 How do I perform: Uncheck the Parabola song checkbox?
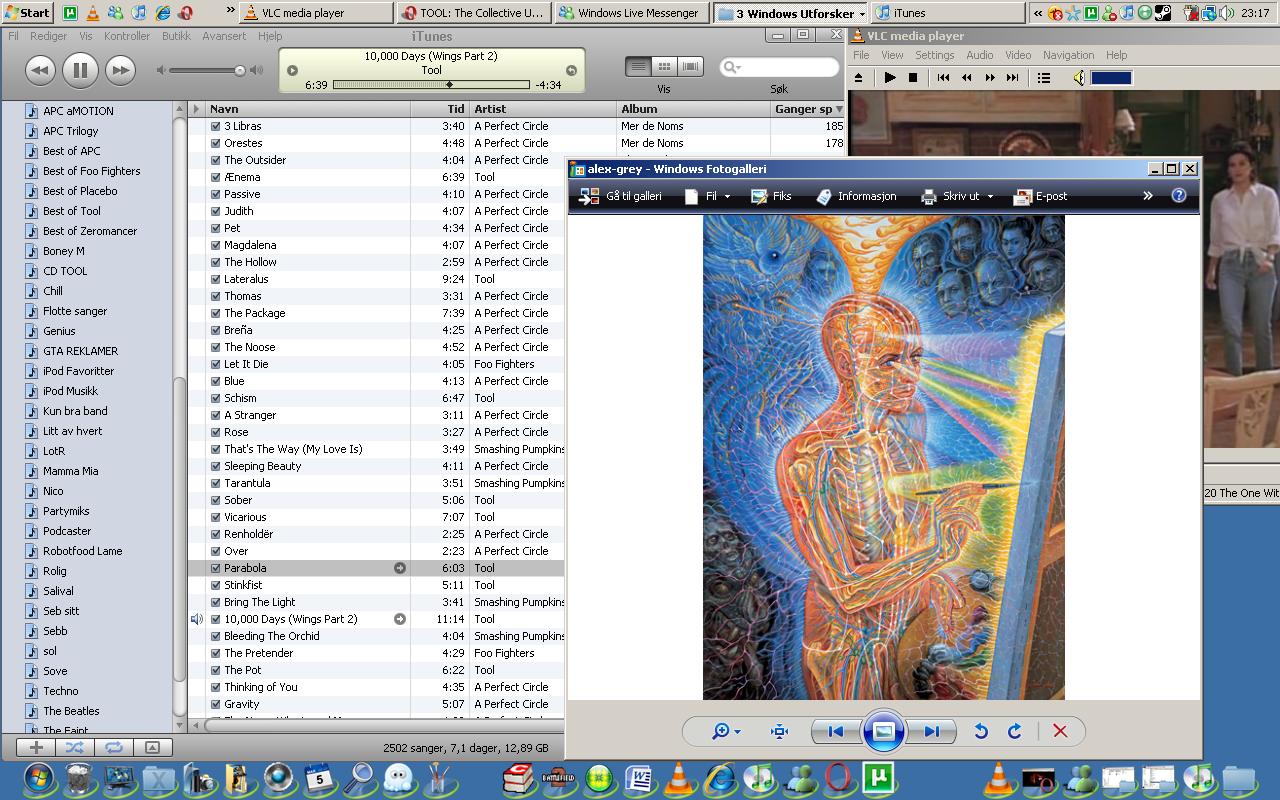click(x=215, y=568)
